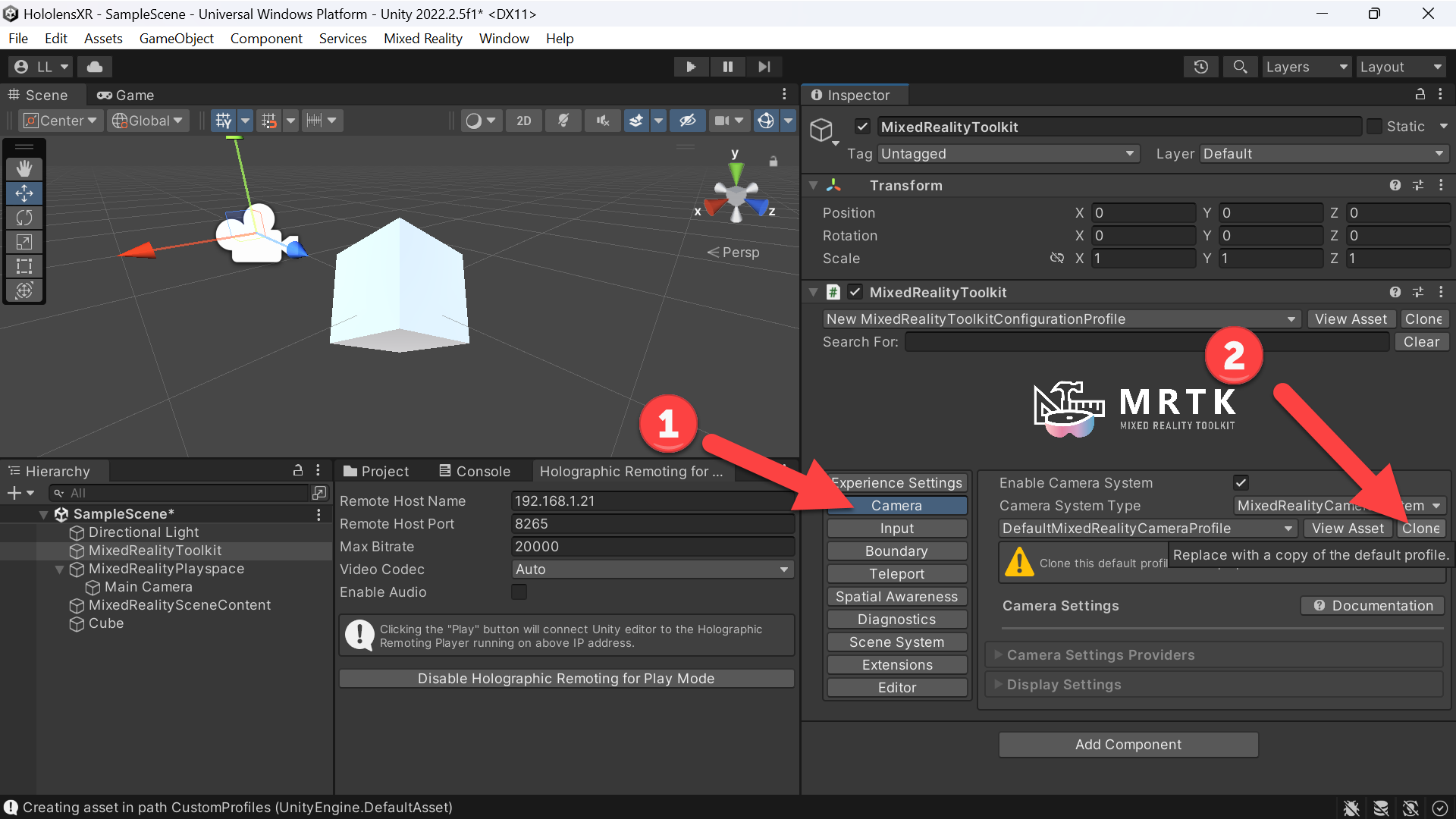Image resolution: width=1456 pixels, height=819 pixels.
Task: Open Undo History icon
Action: click(x=1200, y=67)
